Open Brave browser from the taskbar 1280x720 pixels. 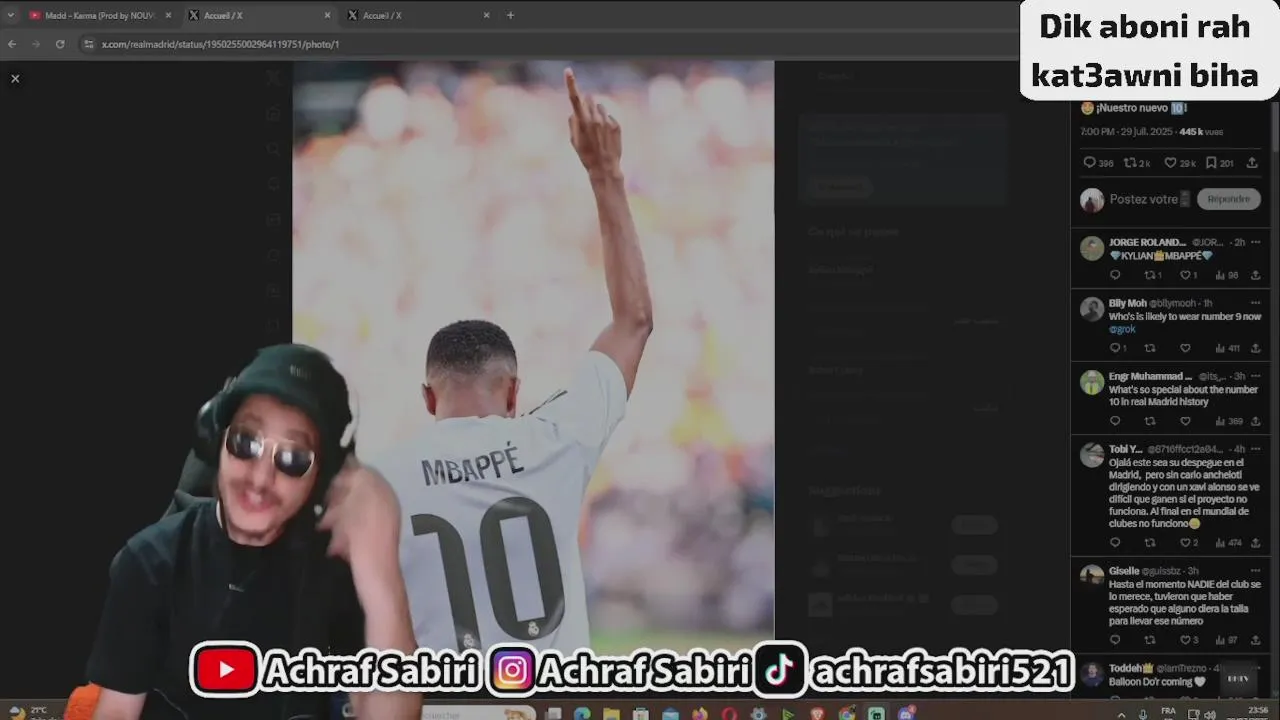817,713
